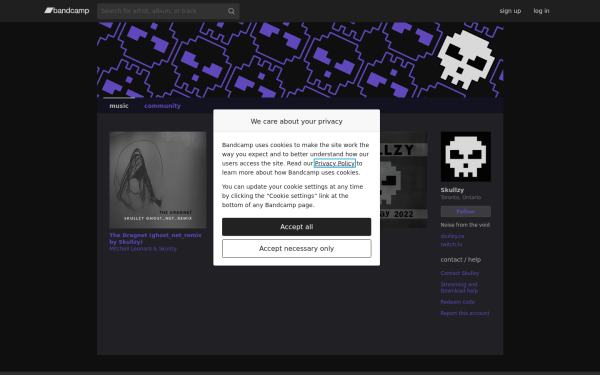Click the Mitchell Leonard & Skullzy artist text
This screenshot has width=600, height=375.
pyautogui.click(x=143, y=249)
